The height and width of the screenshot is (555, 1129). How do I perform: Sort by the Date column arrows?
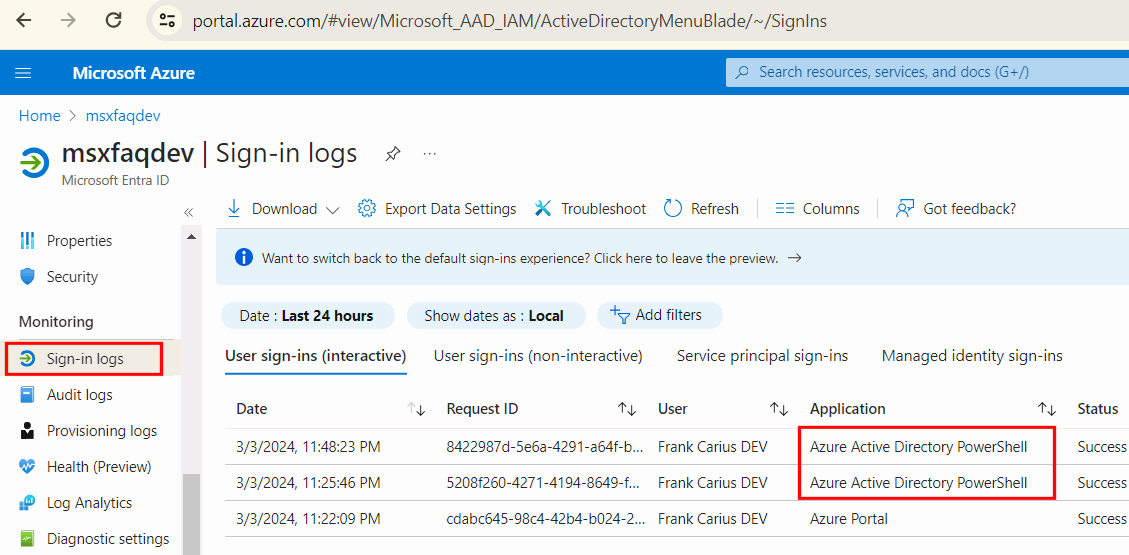pos(416,409)
